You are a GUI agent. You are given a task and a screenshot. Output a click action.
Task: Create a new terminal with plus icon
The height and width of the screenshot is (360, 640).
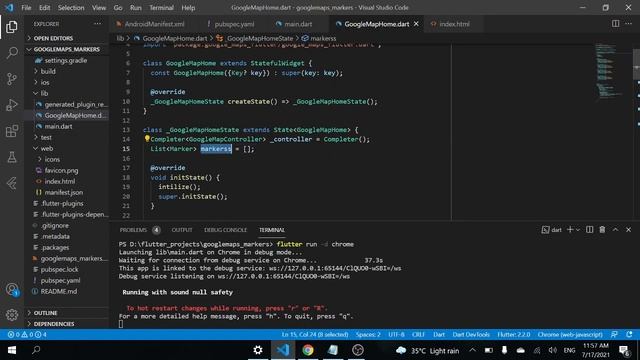tap(570, 230)
